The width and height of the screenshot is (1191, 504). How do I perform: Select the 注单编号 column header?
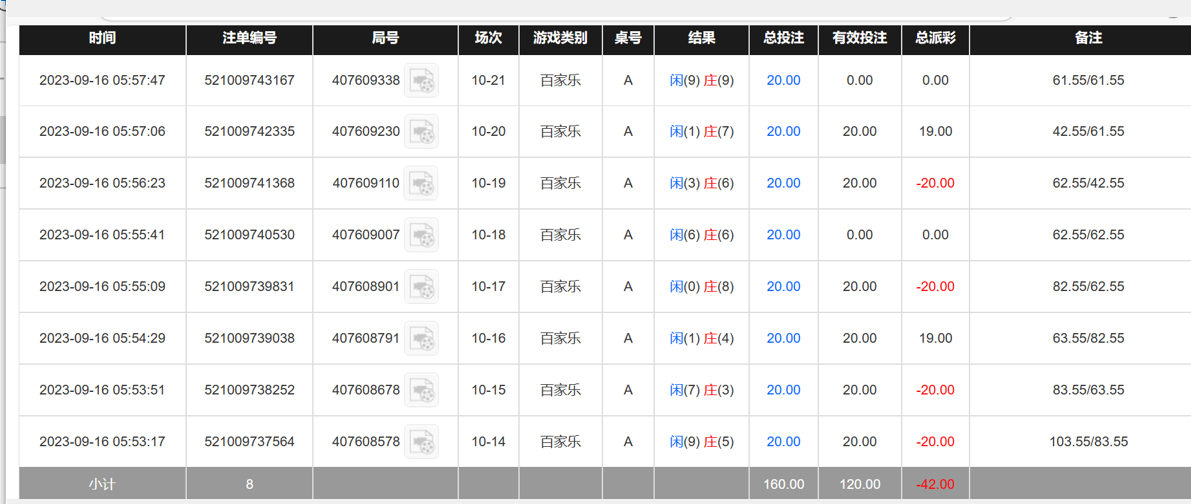click(x=249, y=39)
